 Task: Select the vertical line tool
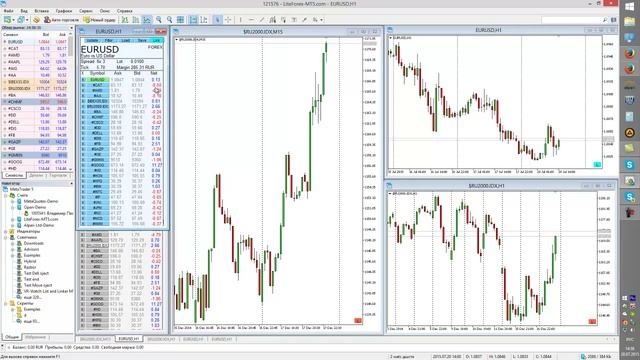(241, 20)
